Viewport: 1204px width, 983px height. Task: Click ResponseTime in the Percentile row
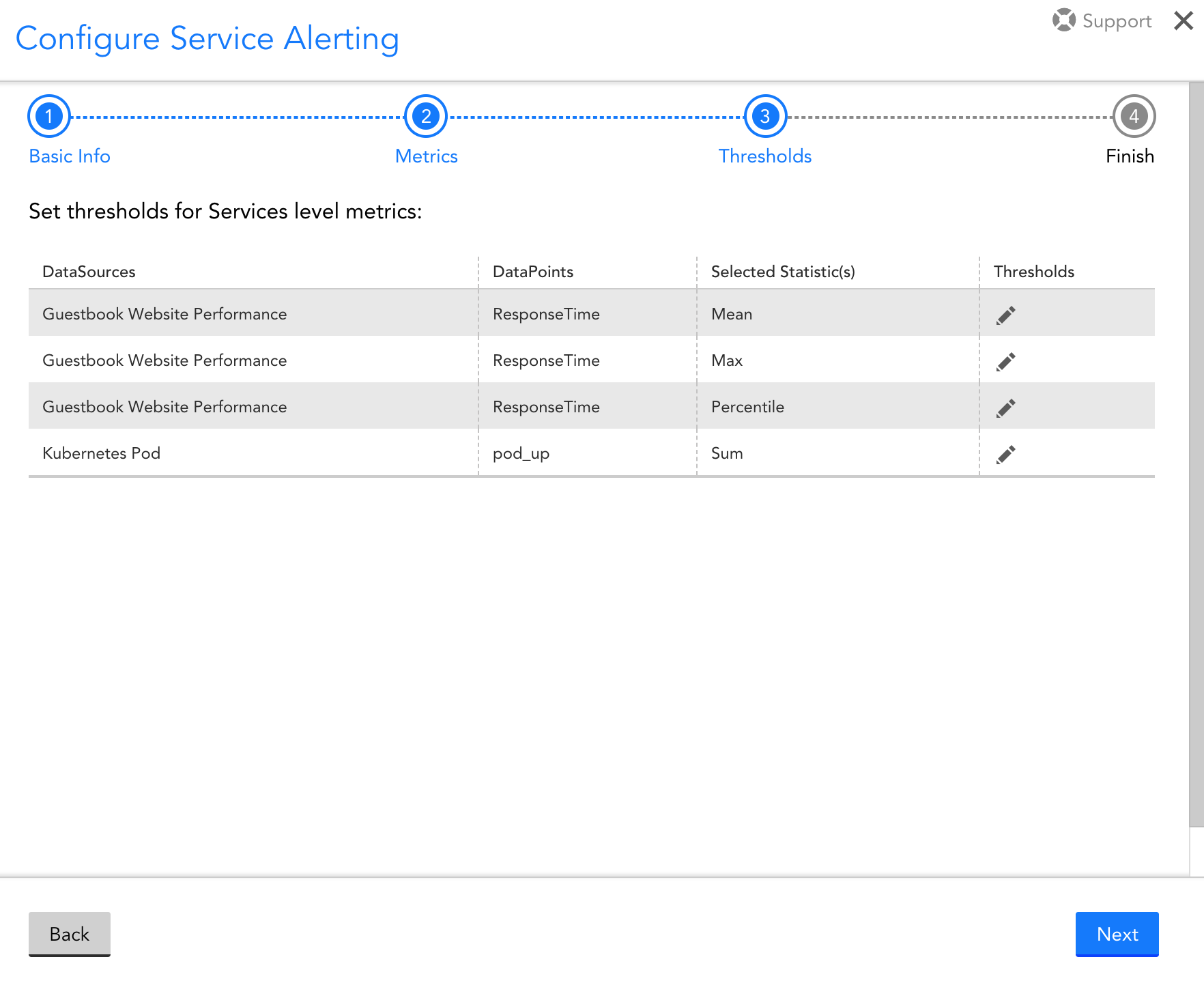(x=546, y=407)
